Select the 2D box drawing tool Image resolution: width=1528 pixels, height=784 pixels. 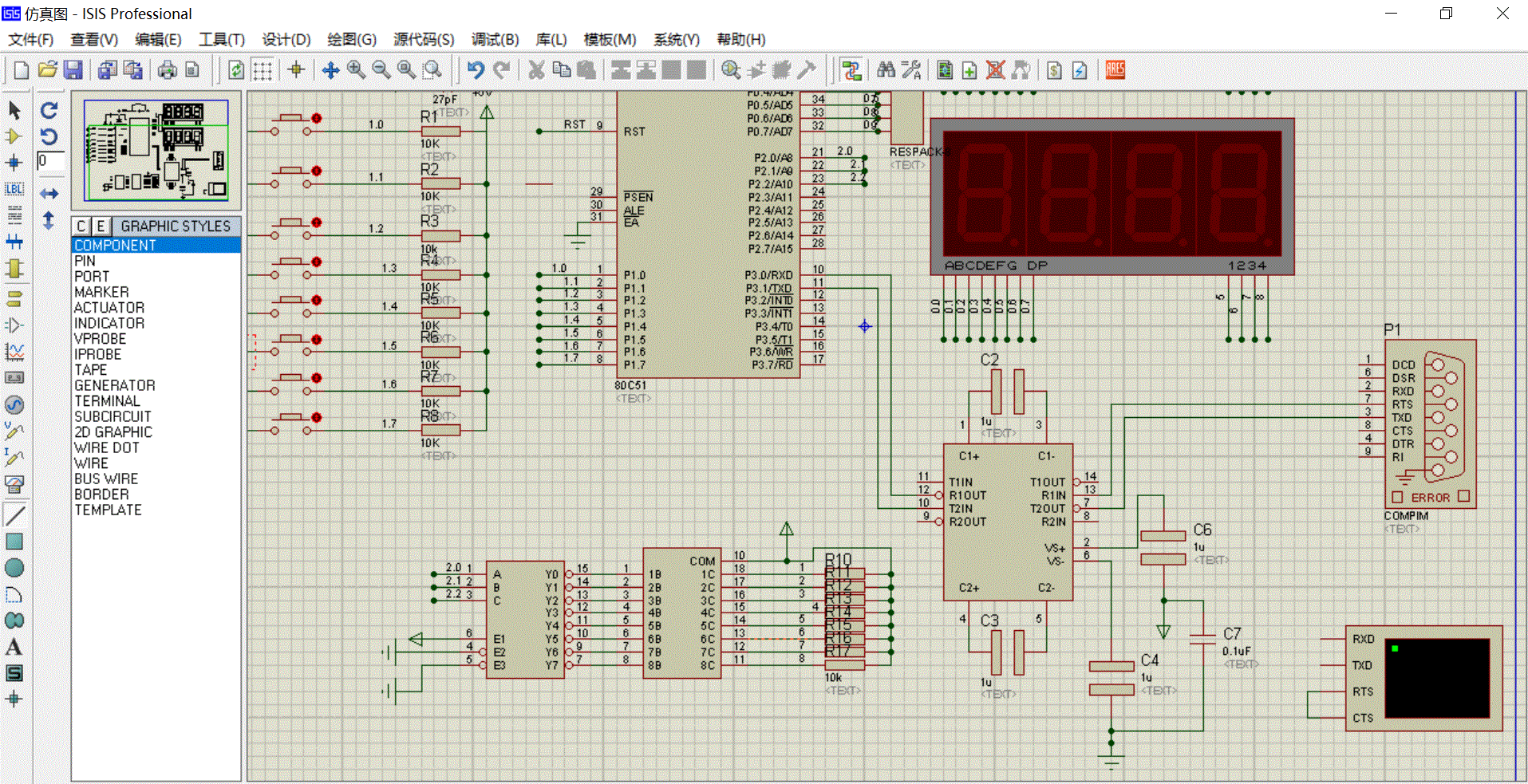pyautogui.click(x=14, y=542)
